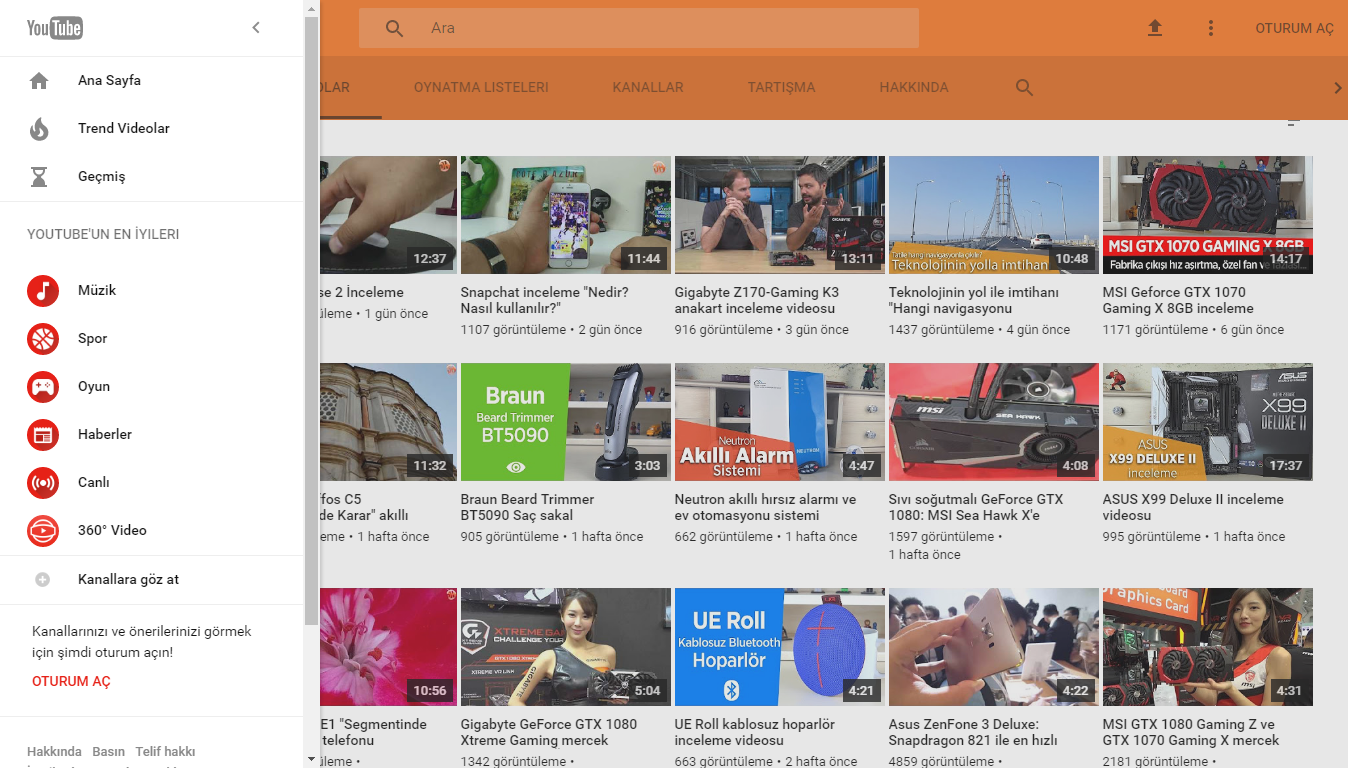Open the HAKKINDA tab

click(x=914, y=88)
